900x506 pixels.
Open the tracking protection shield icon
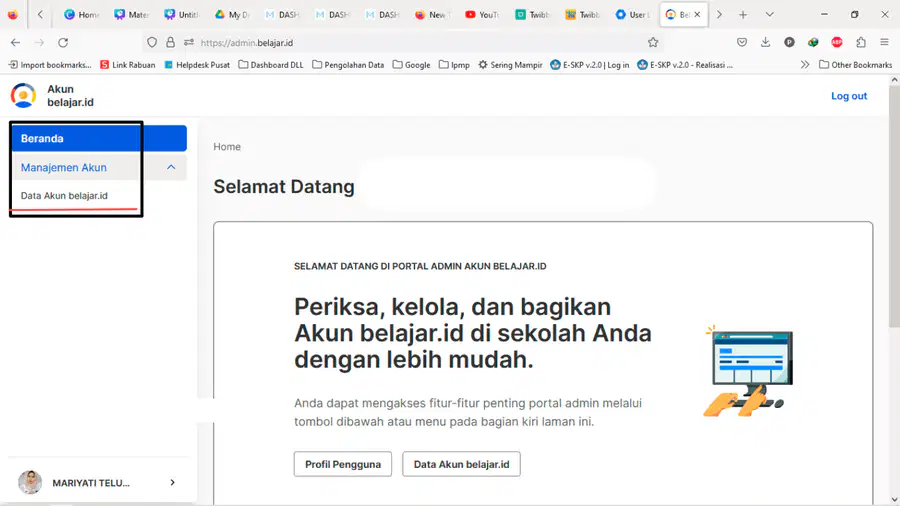point(152,42)
